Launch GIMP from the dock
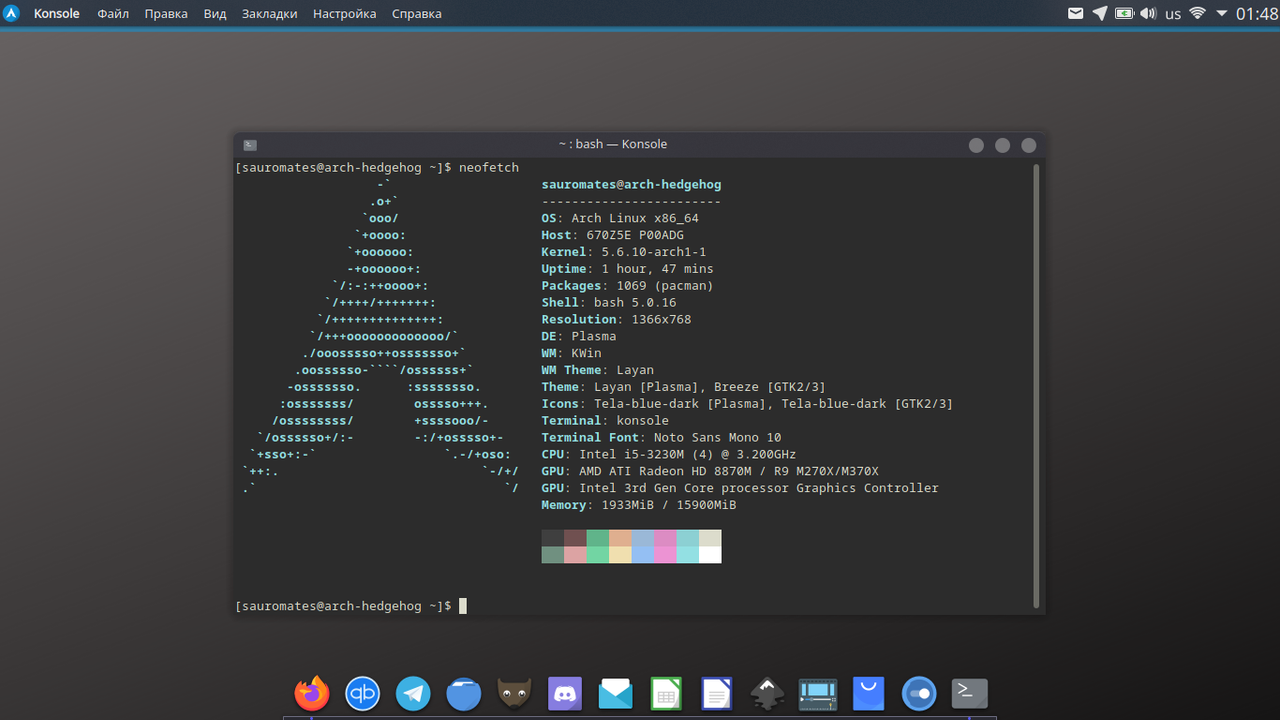This screenshot has height=720, width=1280. (x=515, y=693)
